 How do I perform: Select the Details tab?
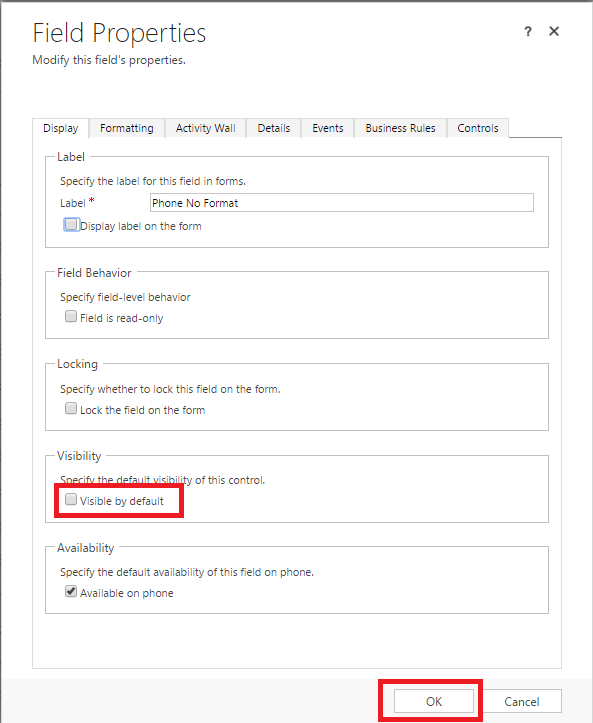[x=274, y=128]
